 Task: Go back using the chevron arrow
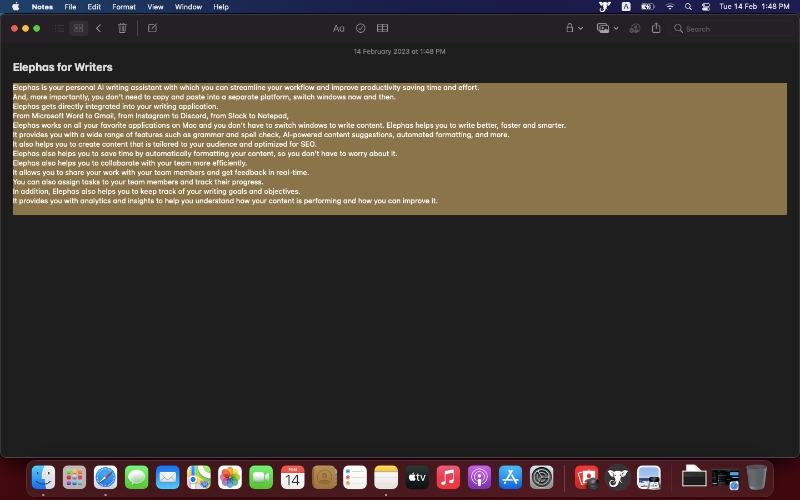[x=99, y=29]
